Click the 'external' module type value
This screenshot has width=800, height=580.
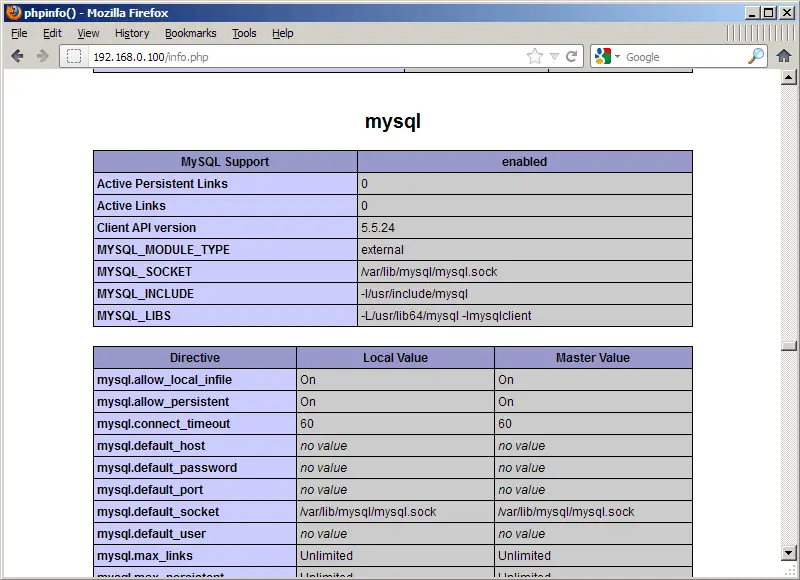click(382, 249)
